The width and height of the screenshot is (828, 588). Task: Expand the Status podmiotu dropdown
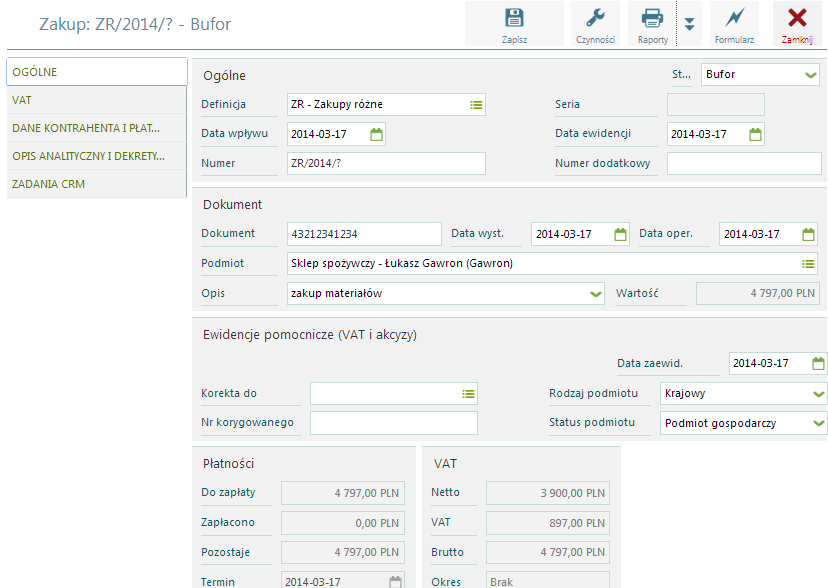coord(743,423)
